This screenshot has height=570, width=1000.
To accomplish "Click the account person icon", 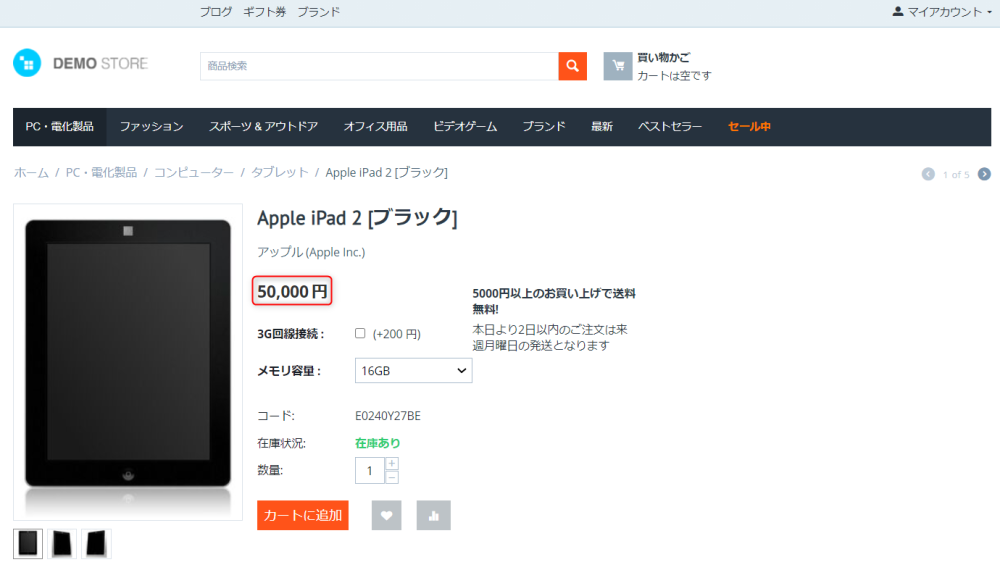I will [898, 11].
